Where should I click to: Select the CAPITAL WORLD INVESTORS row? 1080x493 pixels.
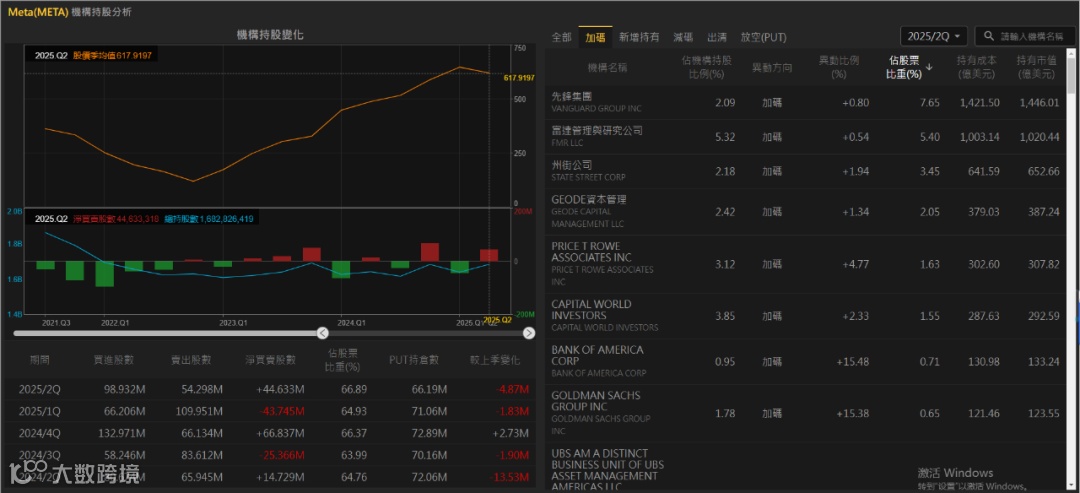tap(806, 316)
